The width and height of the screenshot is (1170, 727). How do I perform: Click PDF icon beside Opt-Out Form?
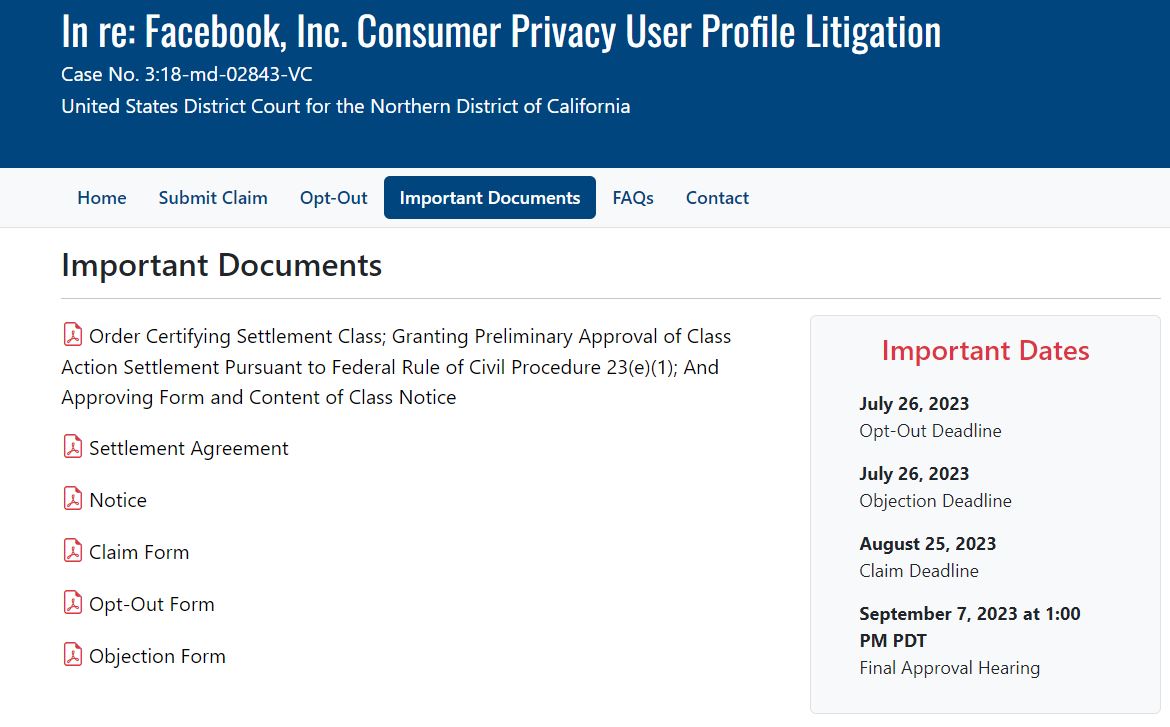click(72, 602)
